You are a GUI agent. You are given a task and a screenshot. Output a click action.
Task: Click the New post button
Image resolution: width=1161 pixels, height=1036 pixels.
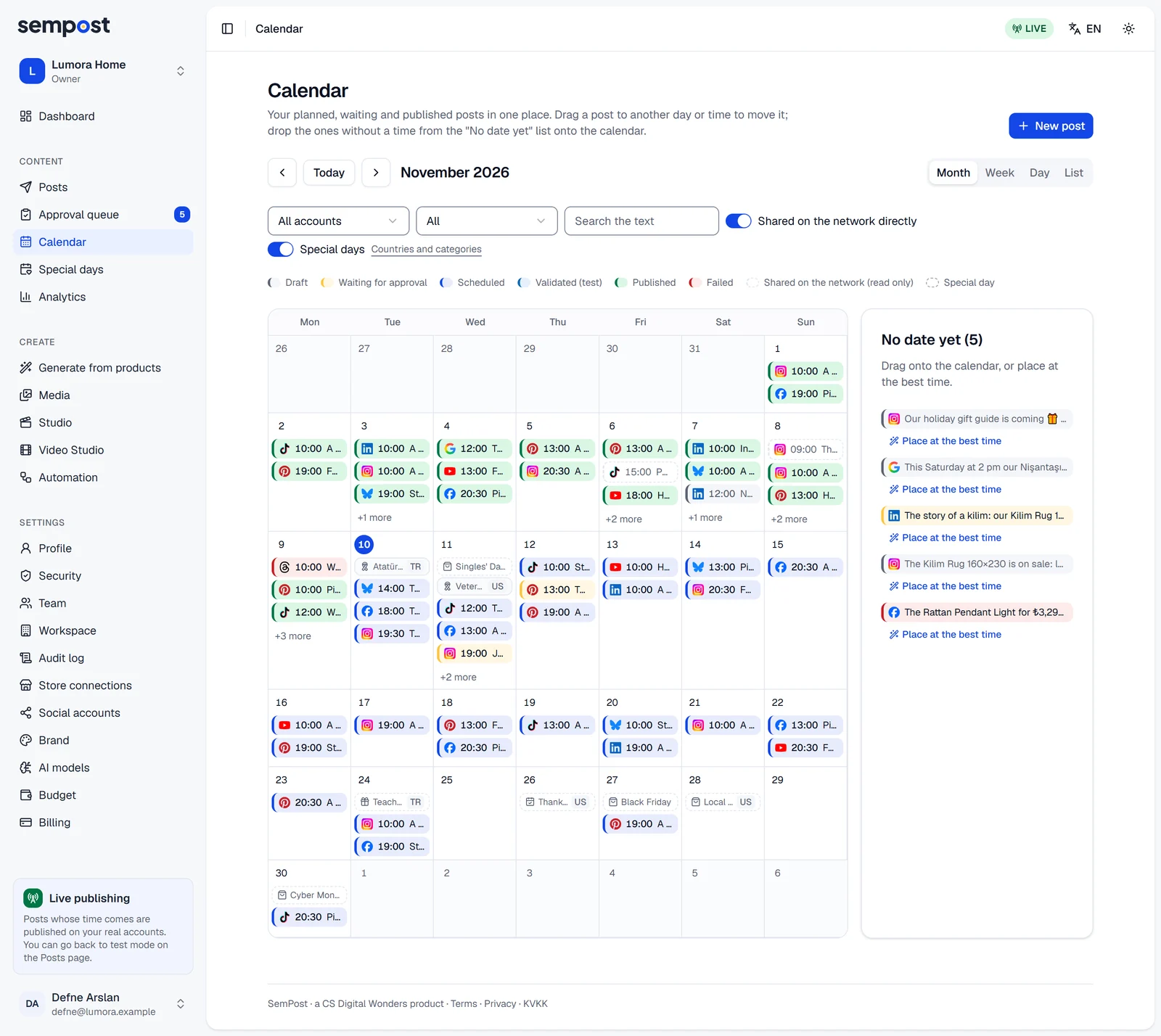point(1051,126)
